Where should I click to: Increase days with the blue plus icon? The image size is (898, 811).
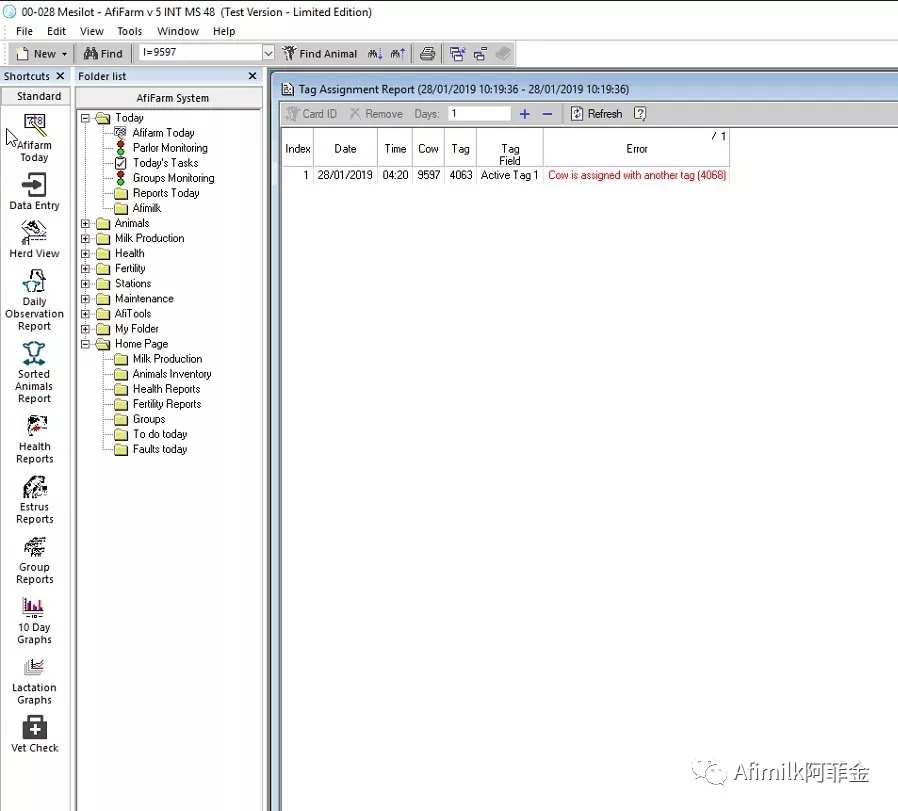[x=525, y=114]
